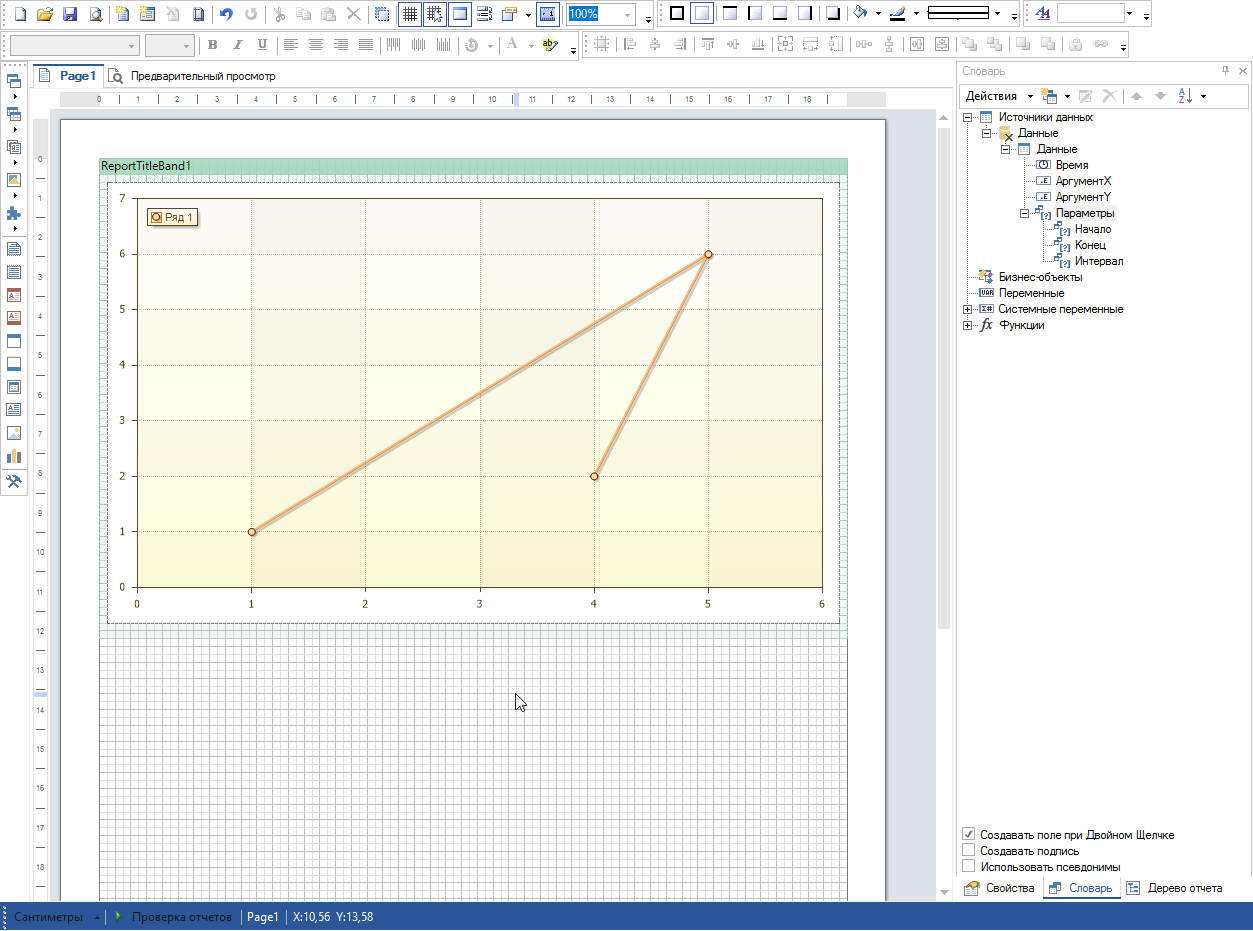The image size is (1253, 931).
Task: Uncheck Создавать поле при Двойном Щелчке
Action: [968, 834]
